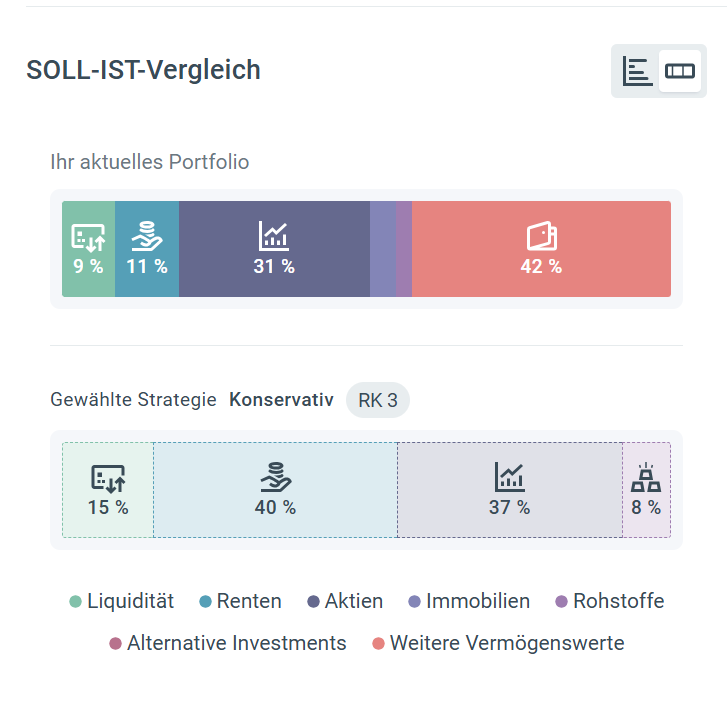Toggle the Renten legend entry

click(240, 601)
